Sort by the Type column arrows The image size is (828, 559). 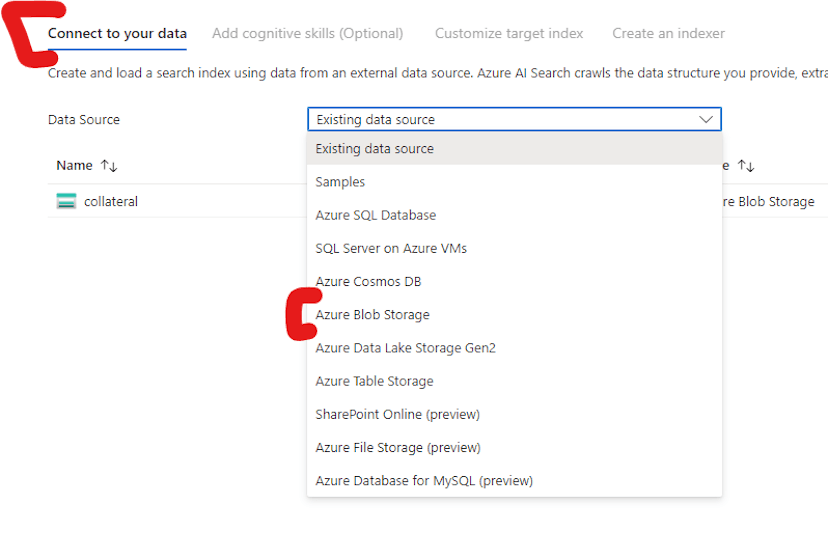click(746, 166)
